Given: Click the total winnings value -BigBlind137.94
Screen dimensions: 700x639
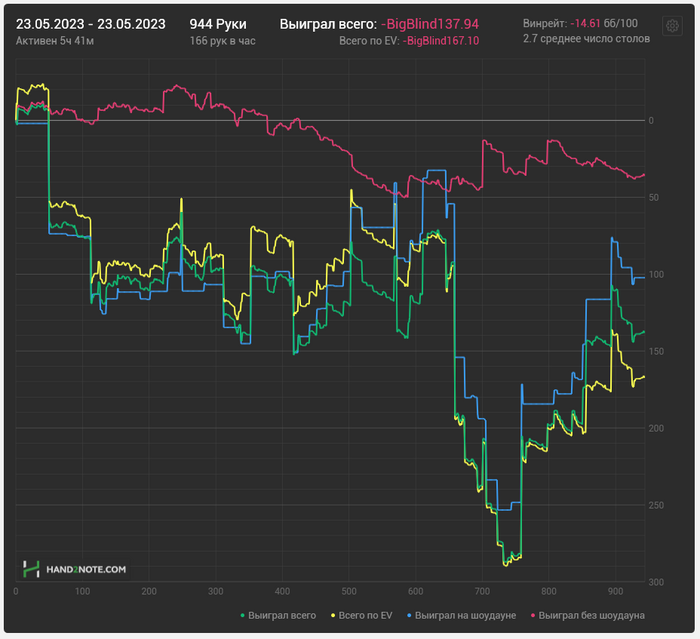Looking at the screenshot, I should click(x=430, y=24).
